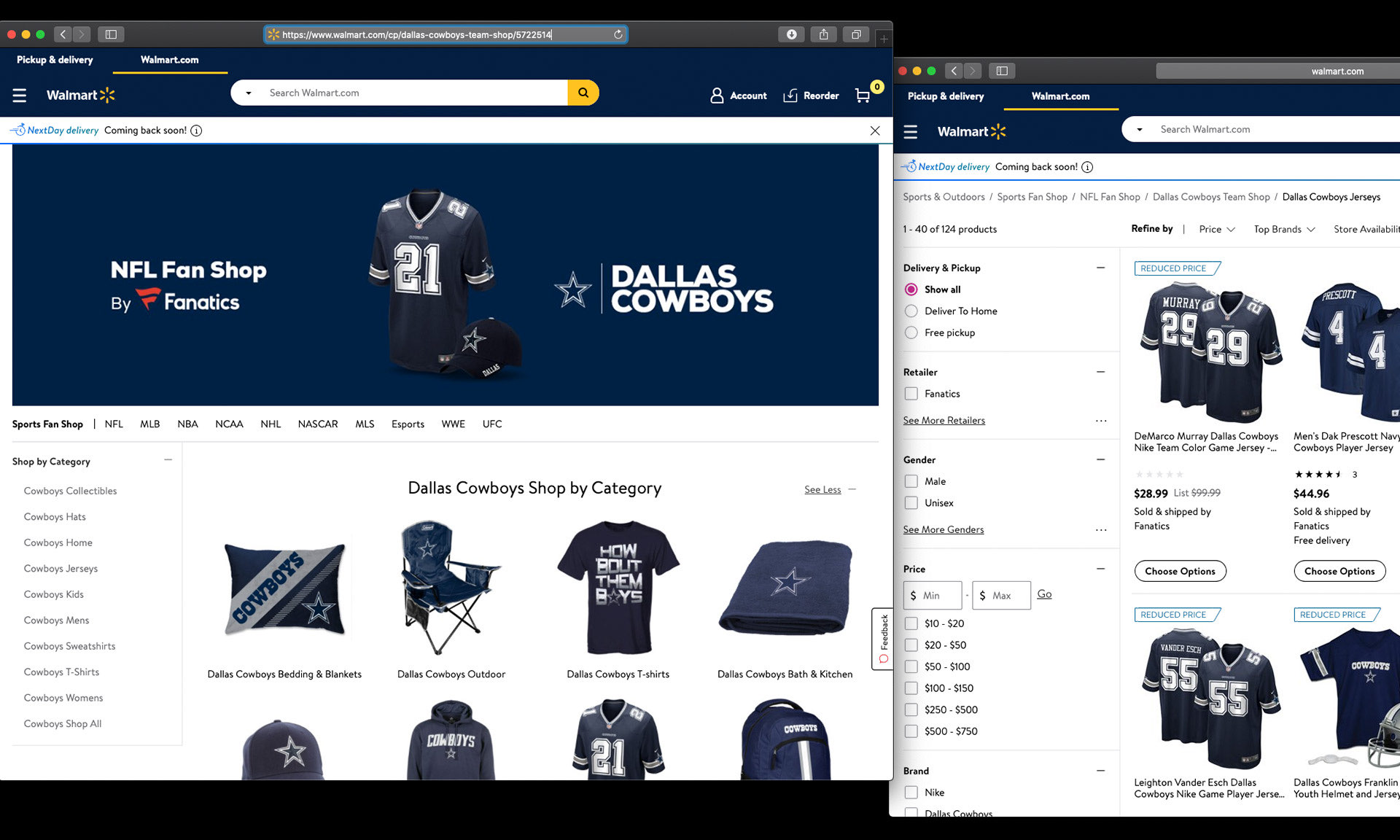Open NextDay delivery info icon in left window
Image resolution: width=1400 pixels, height=840 pixels.
tap(196, 131)
